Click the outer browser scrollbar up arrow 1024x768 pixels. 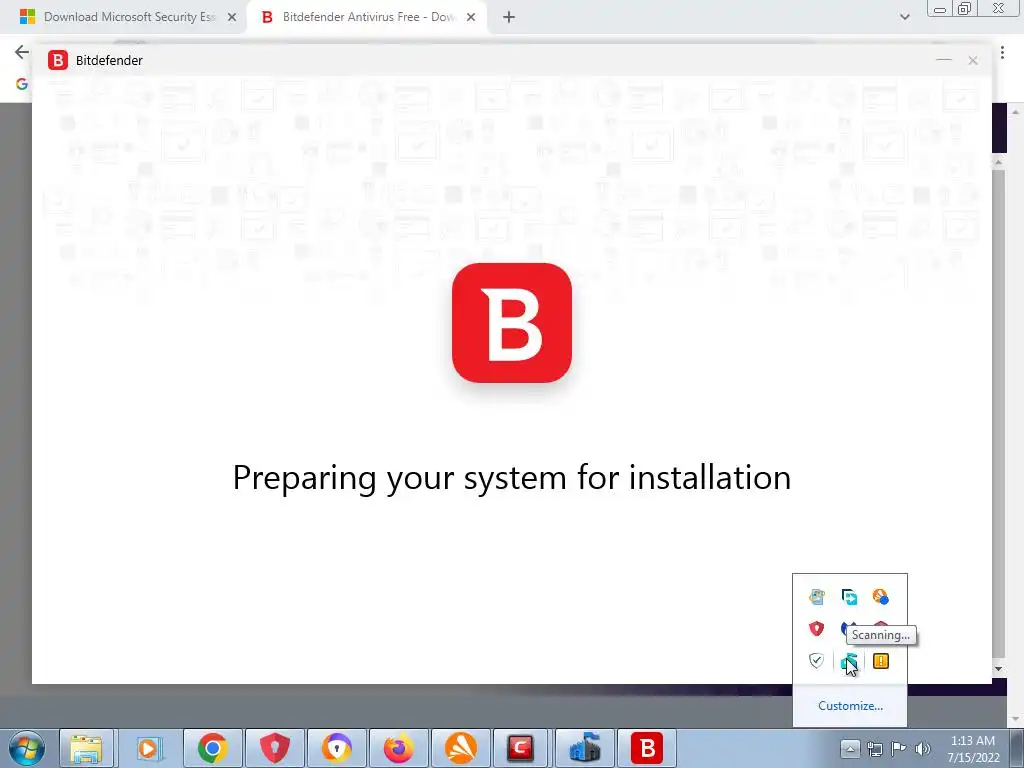tap(1016, 112)
